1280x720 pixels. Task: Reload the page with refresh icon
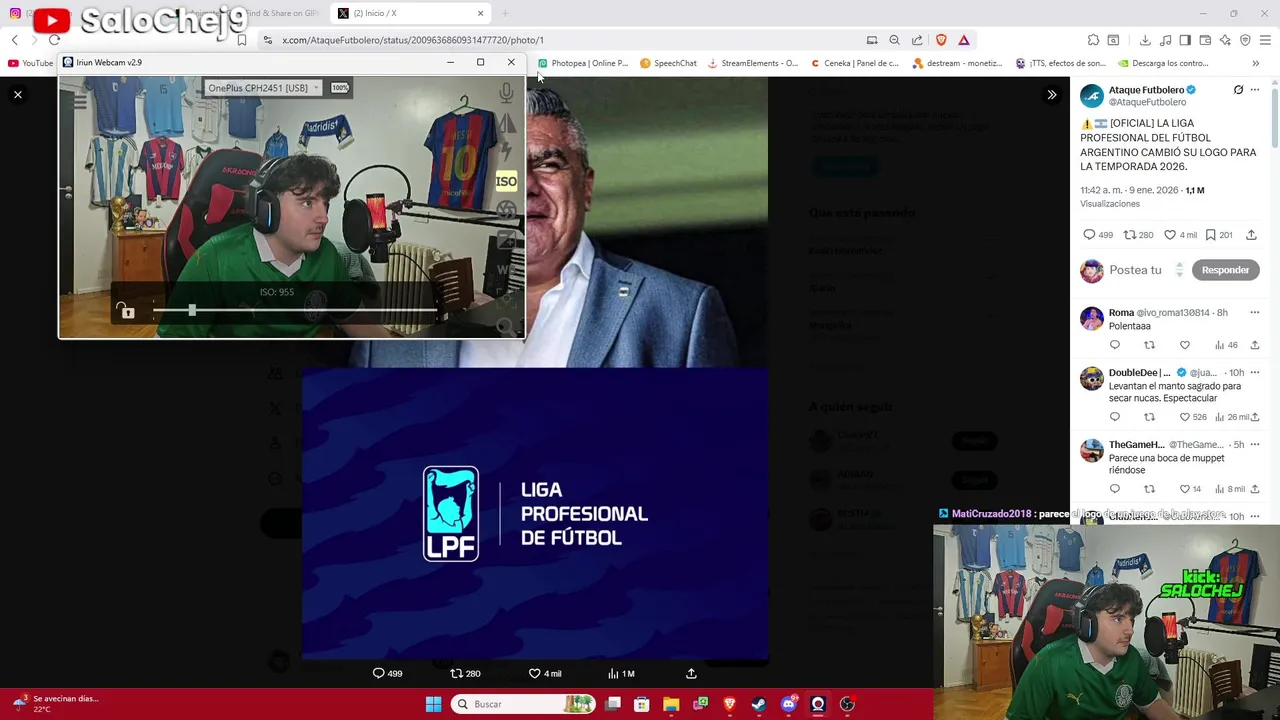[x=54, y=40]
